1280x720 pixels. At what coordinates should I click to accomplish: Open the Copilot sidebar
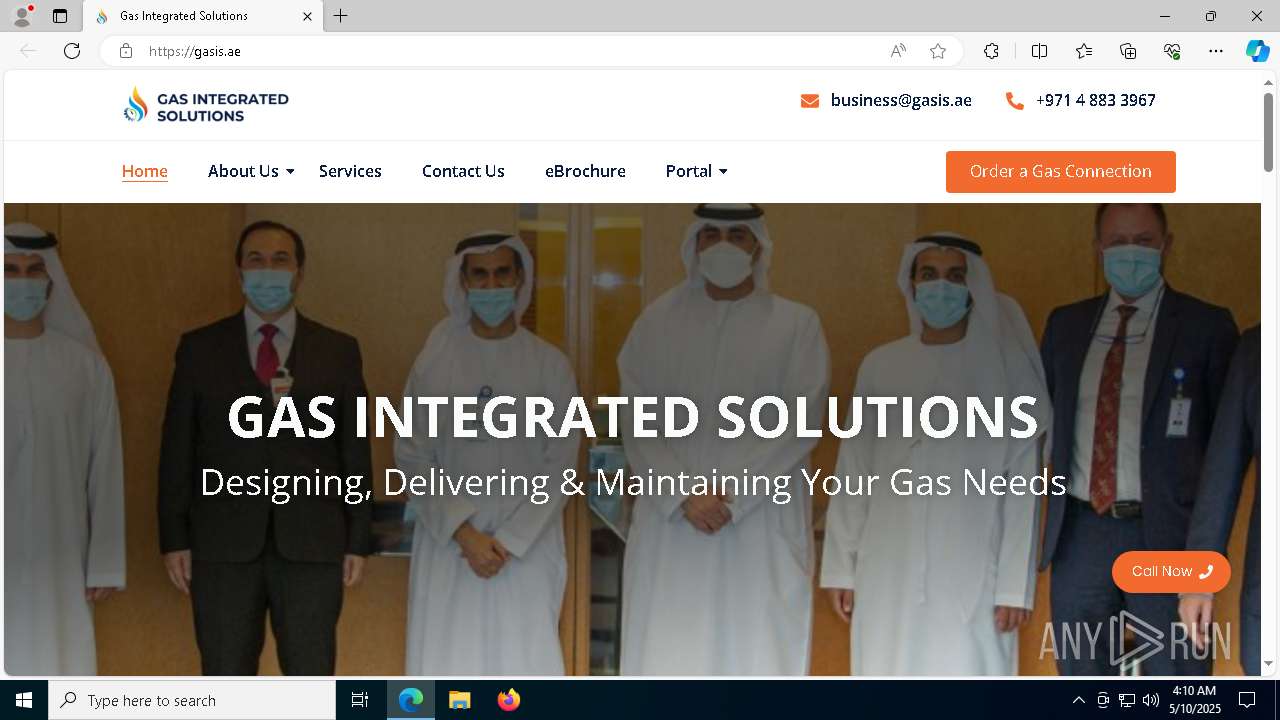(1257, 51)
